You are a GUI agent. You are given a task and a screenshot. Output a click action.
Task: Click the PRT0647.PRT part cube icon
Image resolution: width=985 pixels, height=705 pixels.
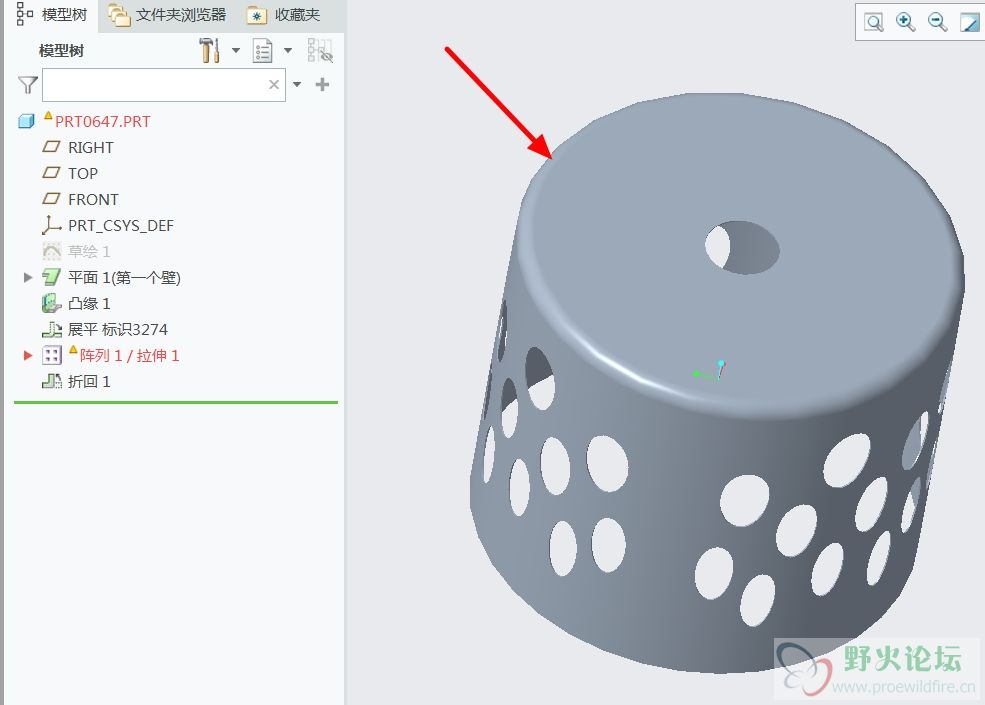point(26,121)
